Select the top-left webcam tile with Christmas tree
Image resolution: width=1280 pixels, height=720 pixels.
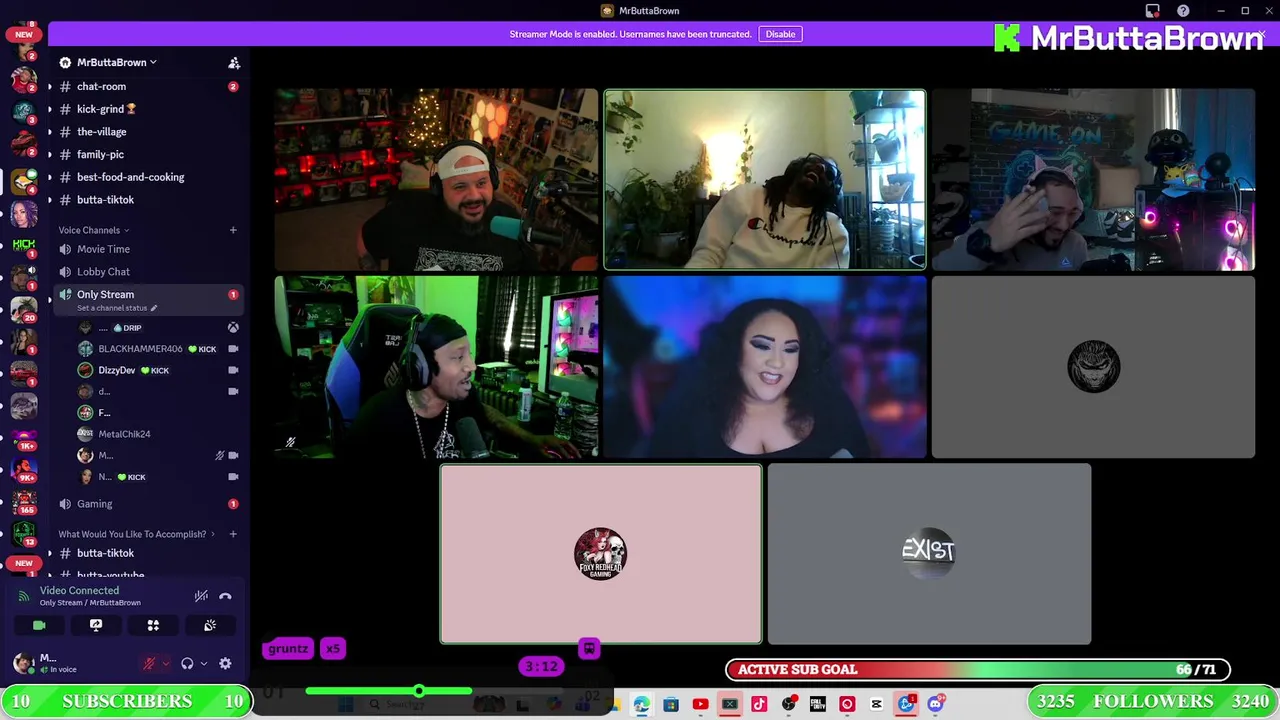(436, 180)
